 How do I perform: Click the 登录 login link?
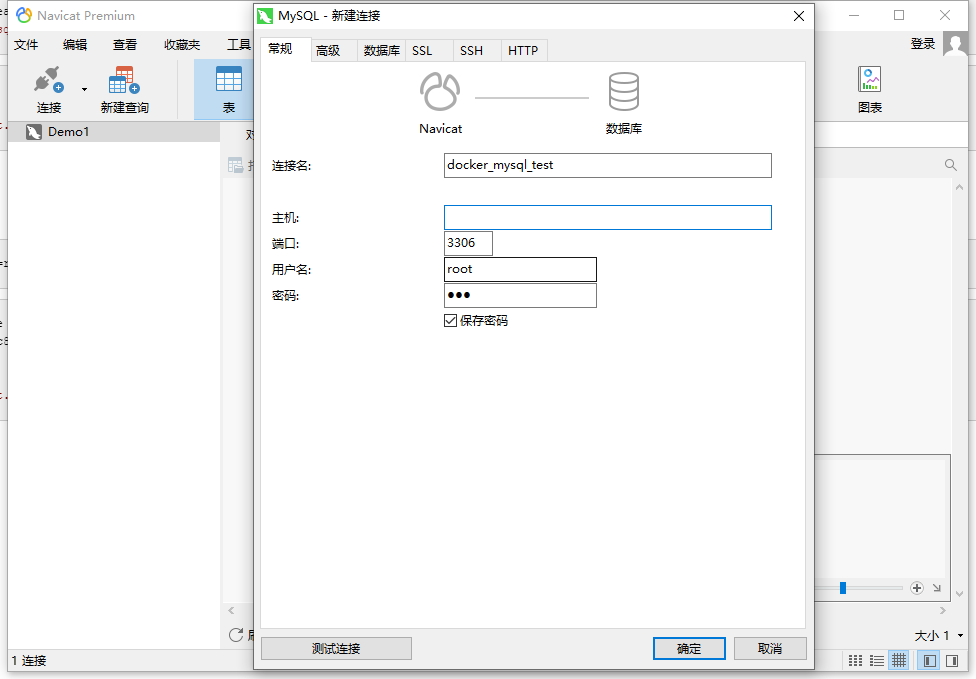click(922, 44)
